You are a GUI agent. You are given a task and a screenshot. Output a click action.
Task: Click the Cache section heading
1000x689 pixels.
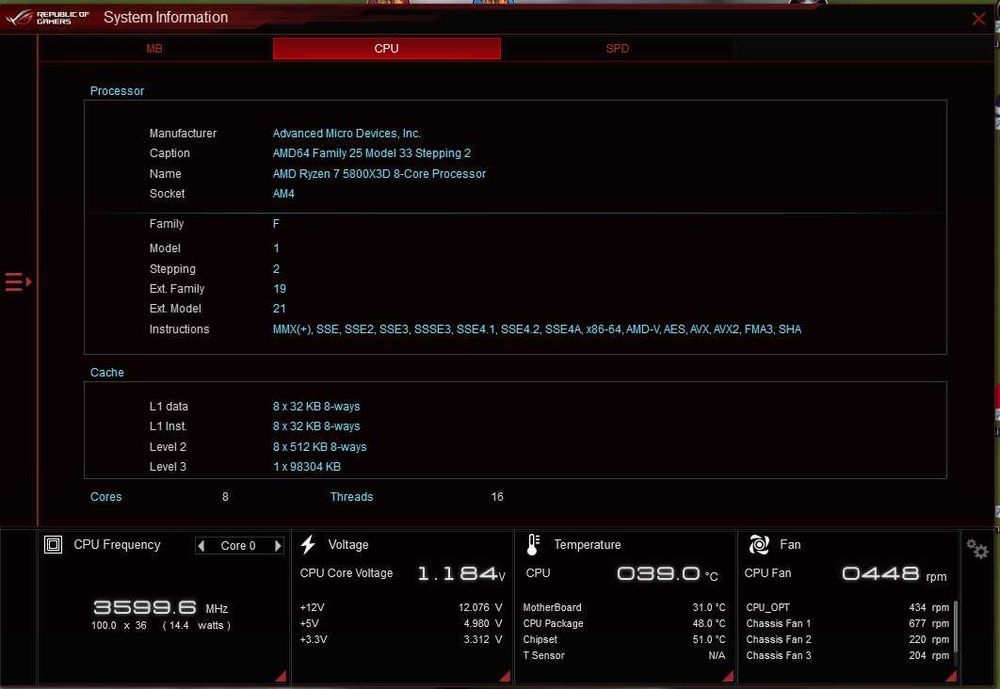(107, 373)
